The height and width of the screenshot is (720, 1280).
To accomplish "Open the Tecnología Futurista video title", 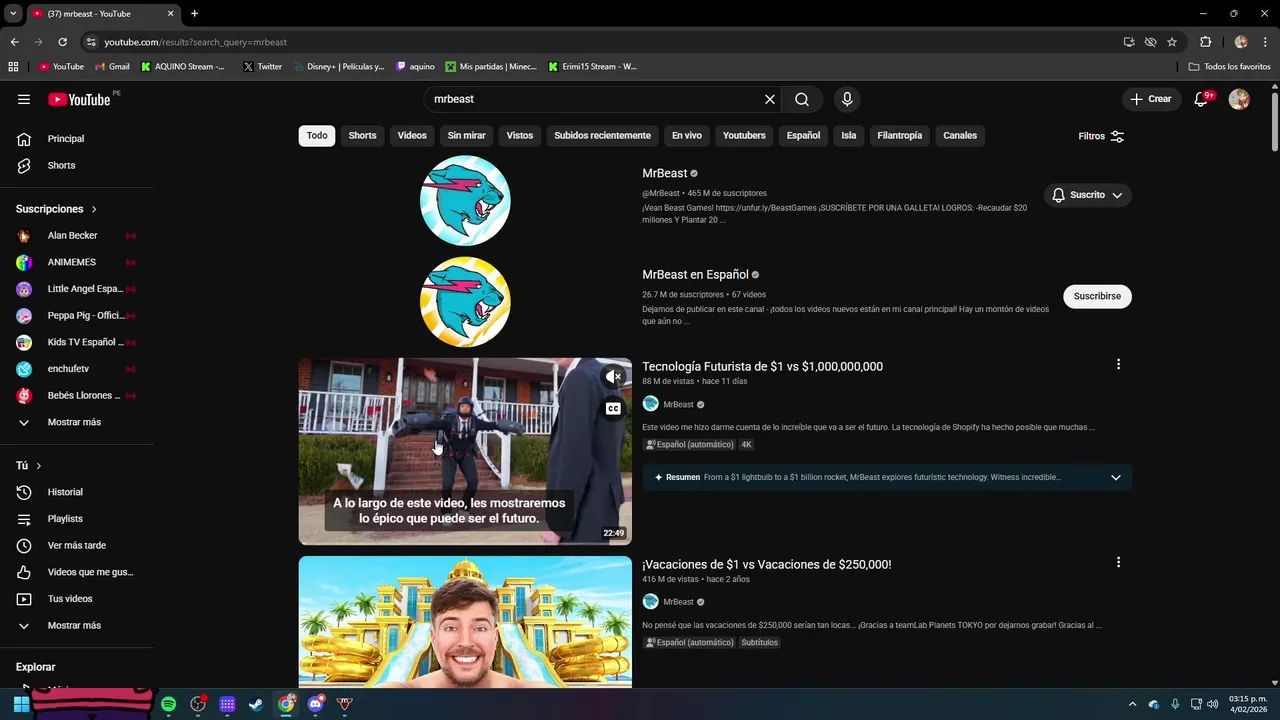I will 762,366.
